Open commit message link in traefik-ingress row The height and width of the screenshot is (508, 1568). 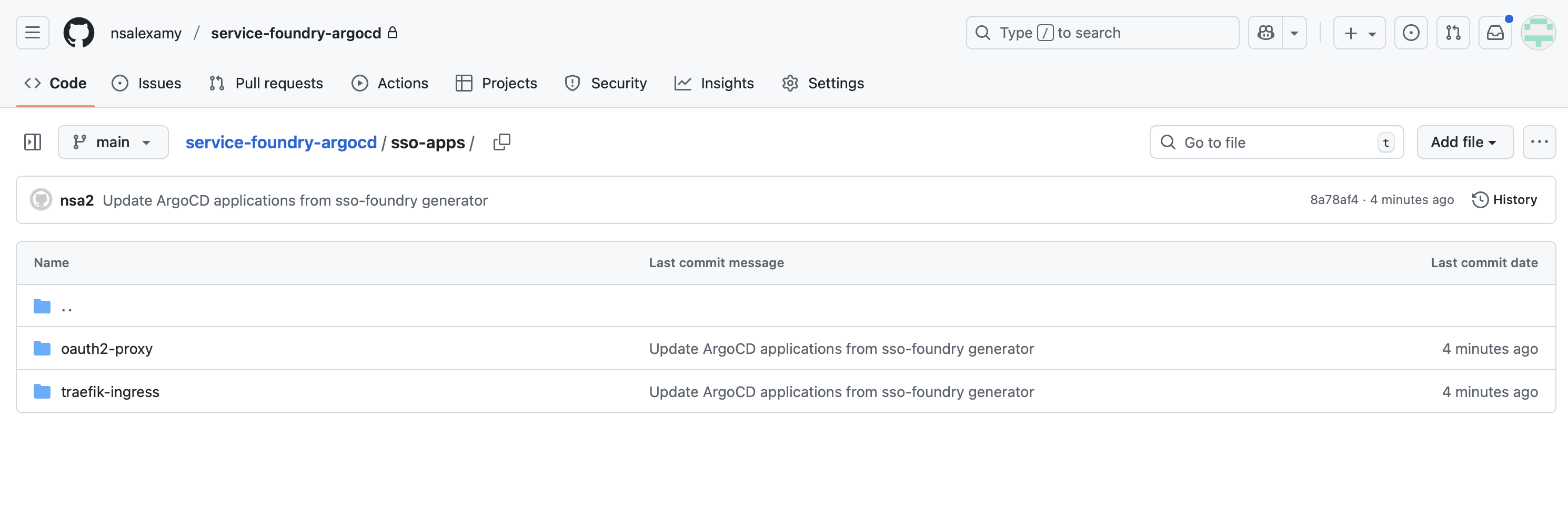[x=841, y=392]
